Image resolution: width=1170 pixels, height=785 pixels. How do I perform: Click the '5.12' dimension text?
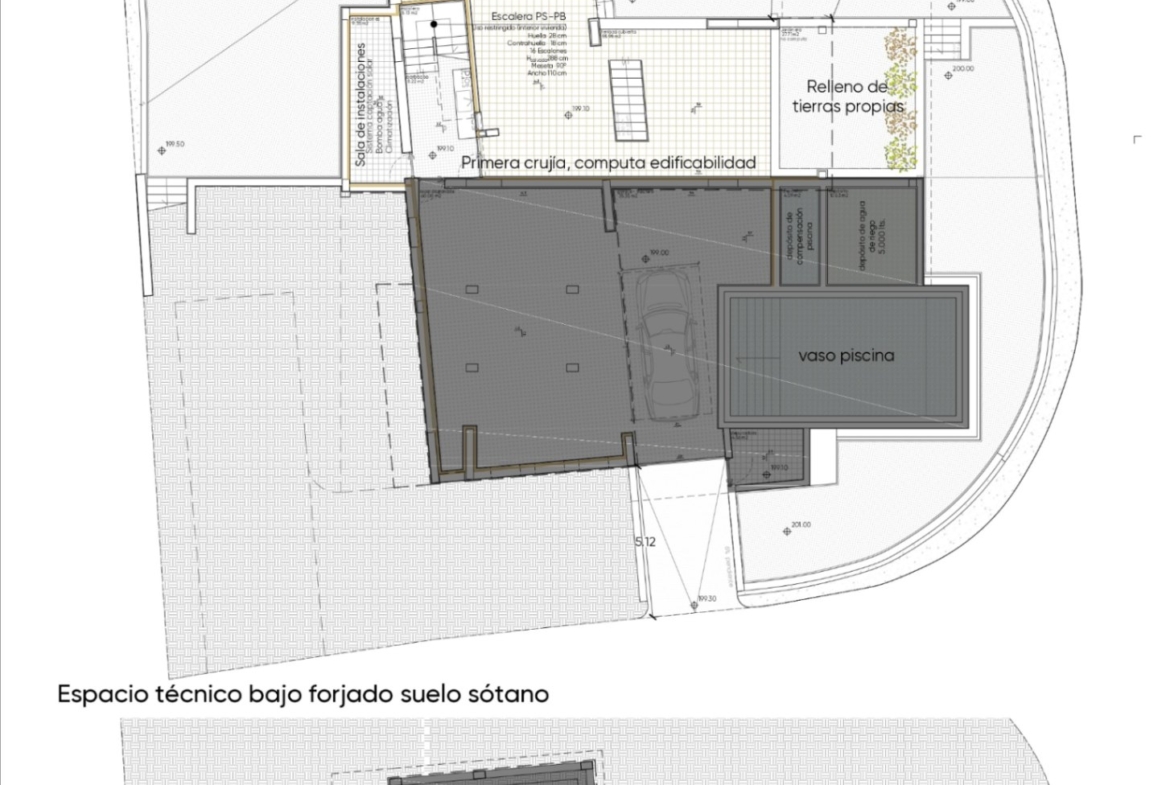coord(645,542)
